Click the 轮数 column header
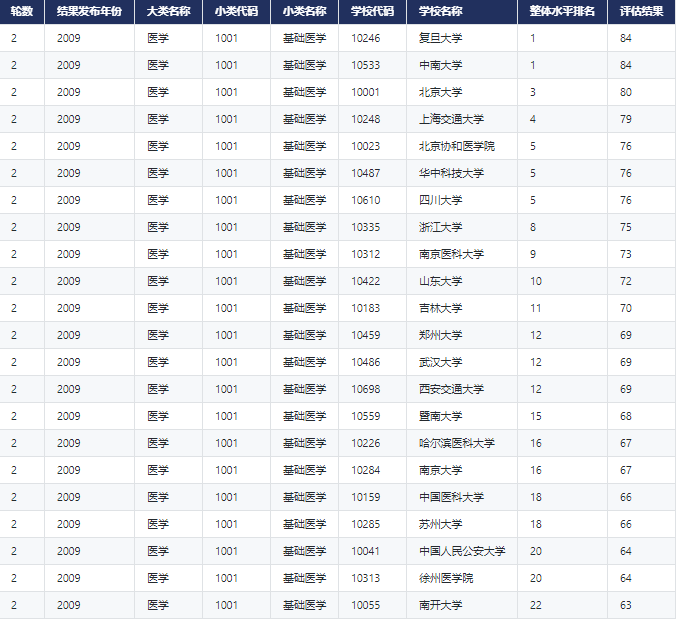This screenshot has width=676, height=619. pyautogui.click(x=22, y=11)
